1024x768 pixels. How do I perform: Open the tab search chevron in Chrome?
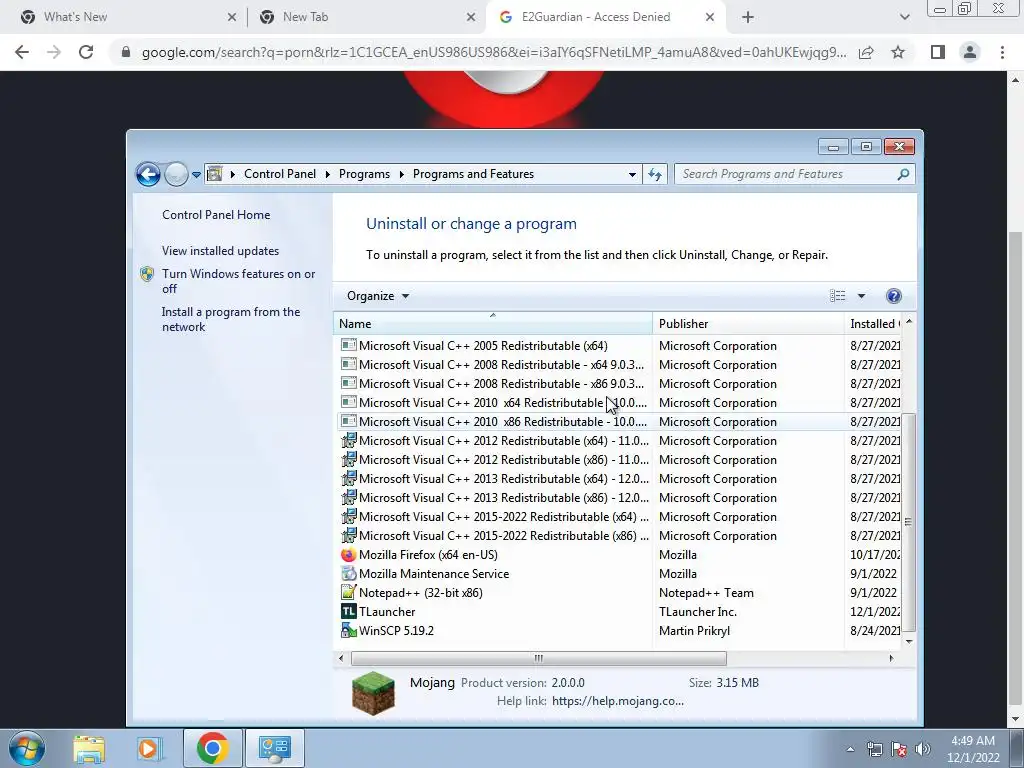click(904, 17)
